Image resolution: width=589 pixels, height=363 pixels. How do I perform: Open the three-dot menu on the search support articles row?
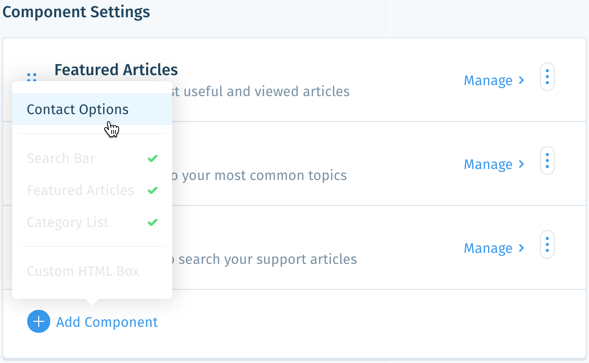tap(547, 245)
